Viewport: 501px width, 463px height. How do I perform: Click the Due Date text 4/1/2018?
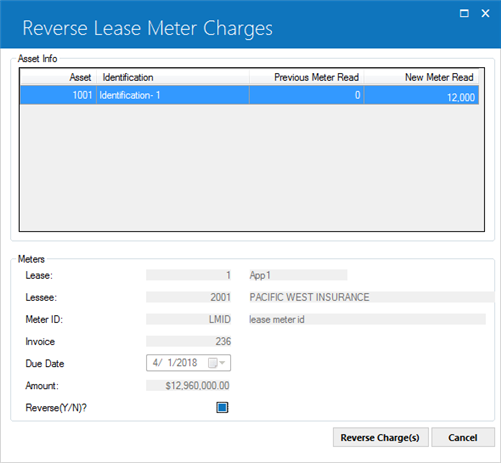click(x=175, y=363)
